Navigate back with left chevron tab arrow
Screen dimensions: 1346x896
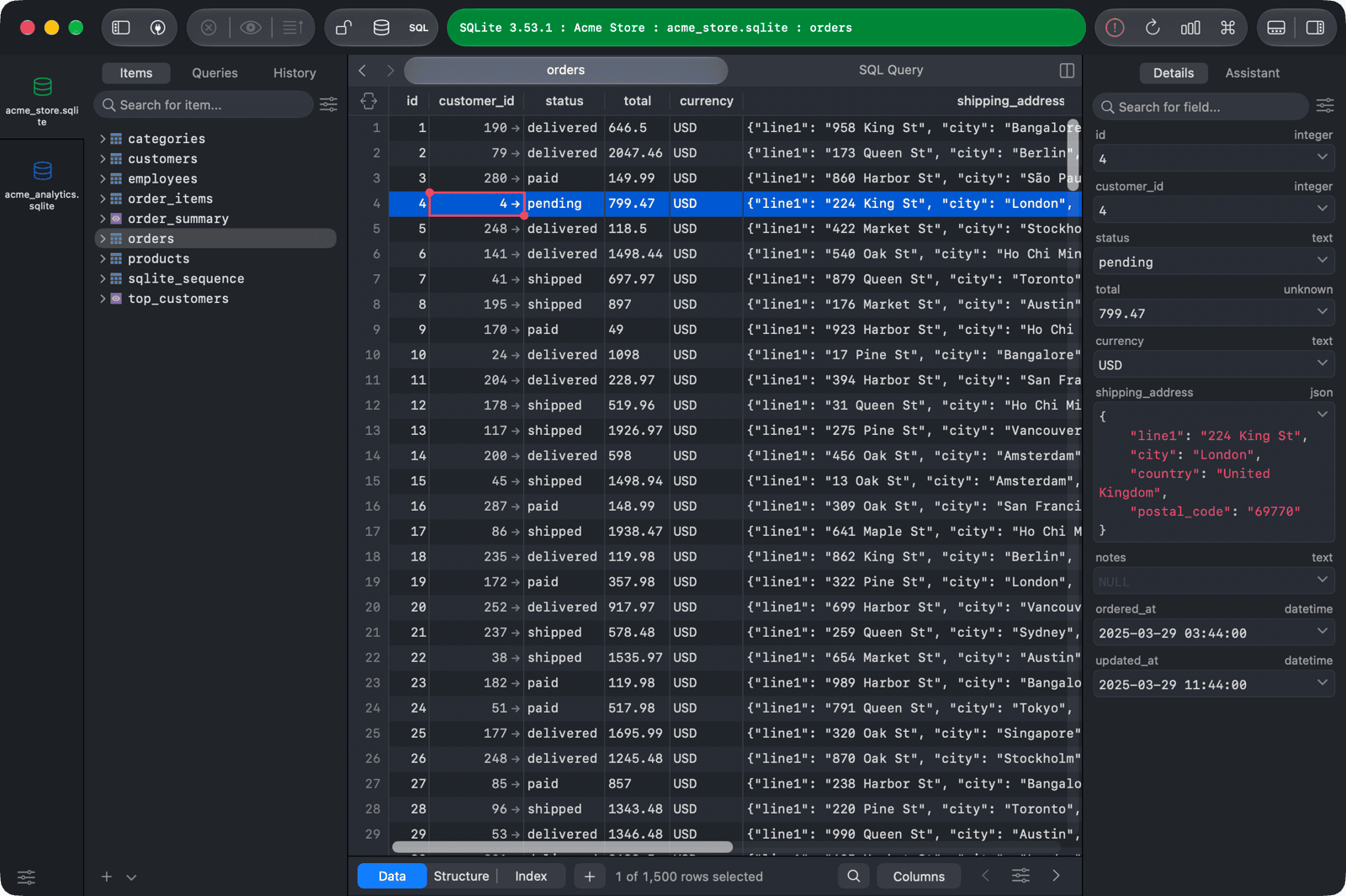coord(363,71)
